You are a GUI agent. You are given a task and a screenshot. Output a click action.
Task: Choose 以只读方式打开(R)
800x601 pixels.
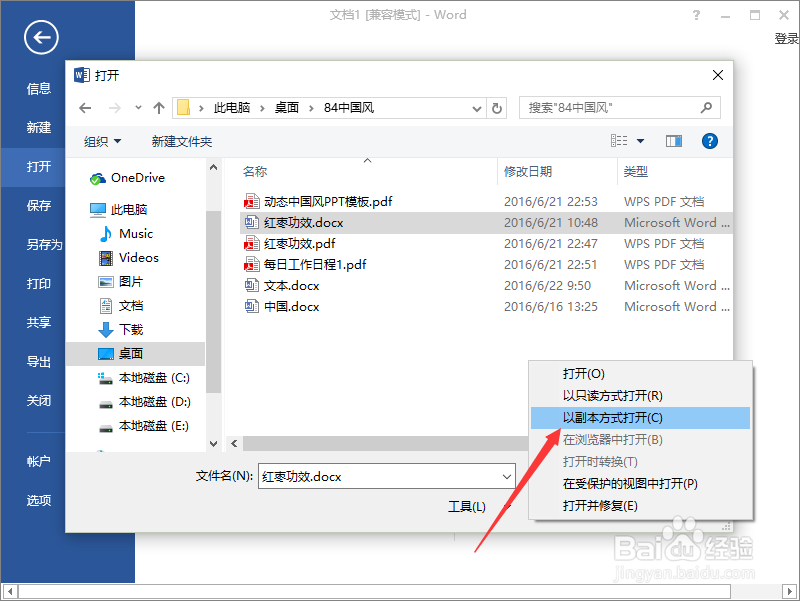click(x=640, y=396)
